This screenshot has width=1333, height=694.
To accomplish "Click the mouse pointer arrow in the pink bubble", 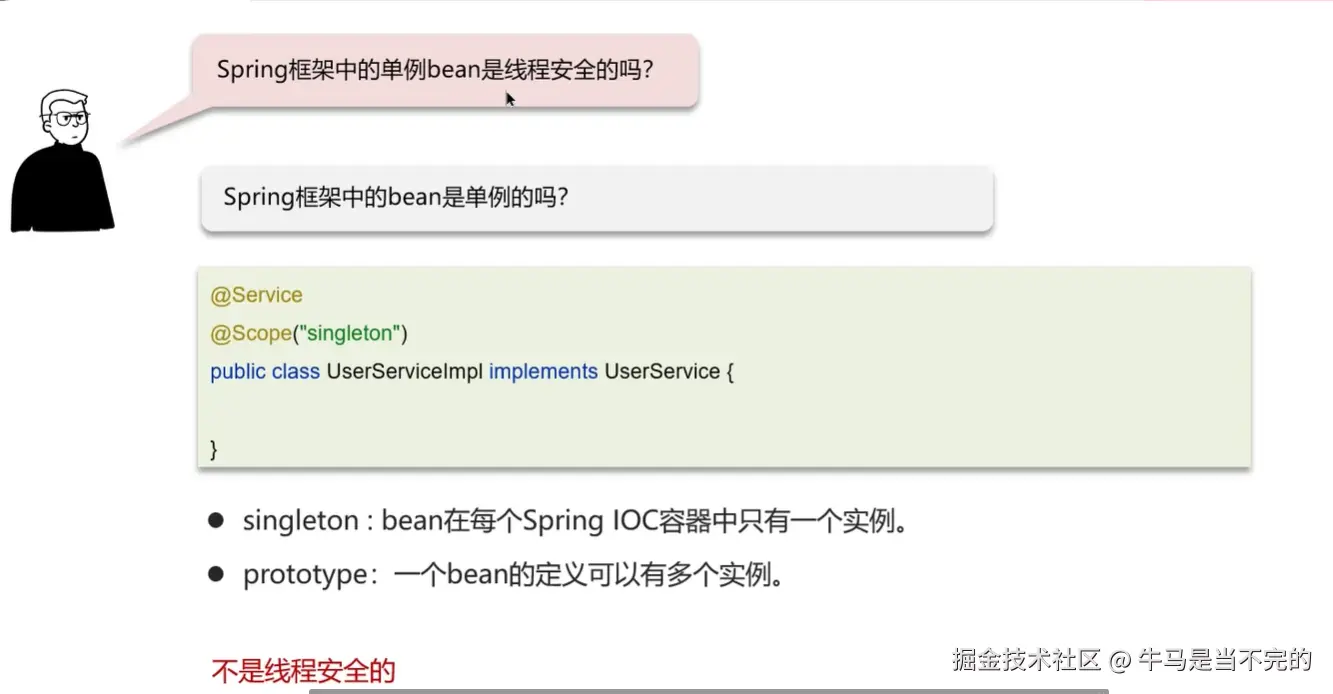I will [x=510, y=98].
